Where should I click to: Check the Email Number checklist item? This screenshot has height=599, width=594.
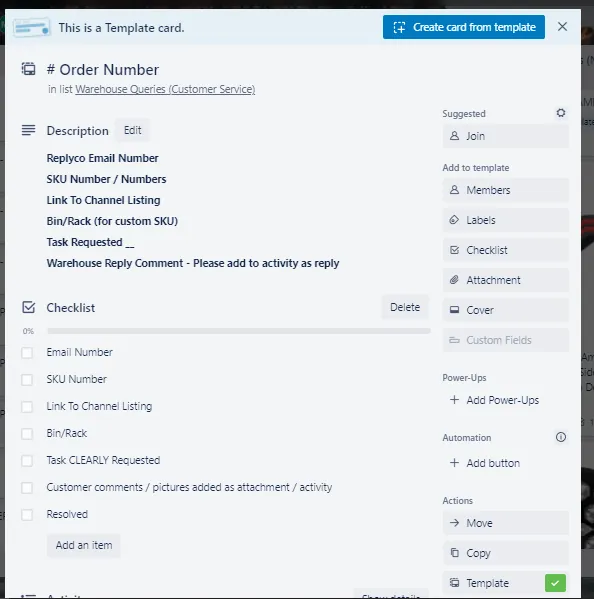(27, 353)
